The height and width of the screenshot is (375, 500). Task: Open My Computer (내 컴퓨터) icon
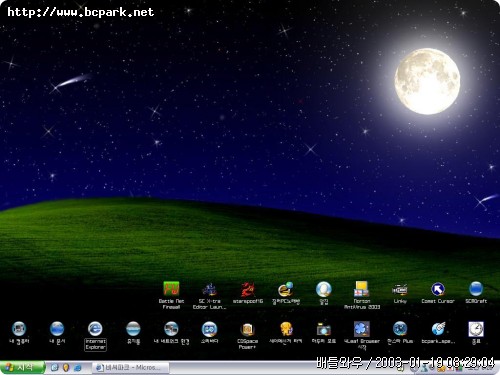click(x=19, y=329)
